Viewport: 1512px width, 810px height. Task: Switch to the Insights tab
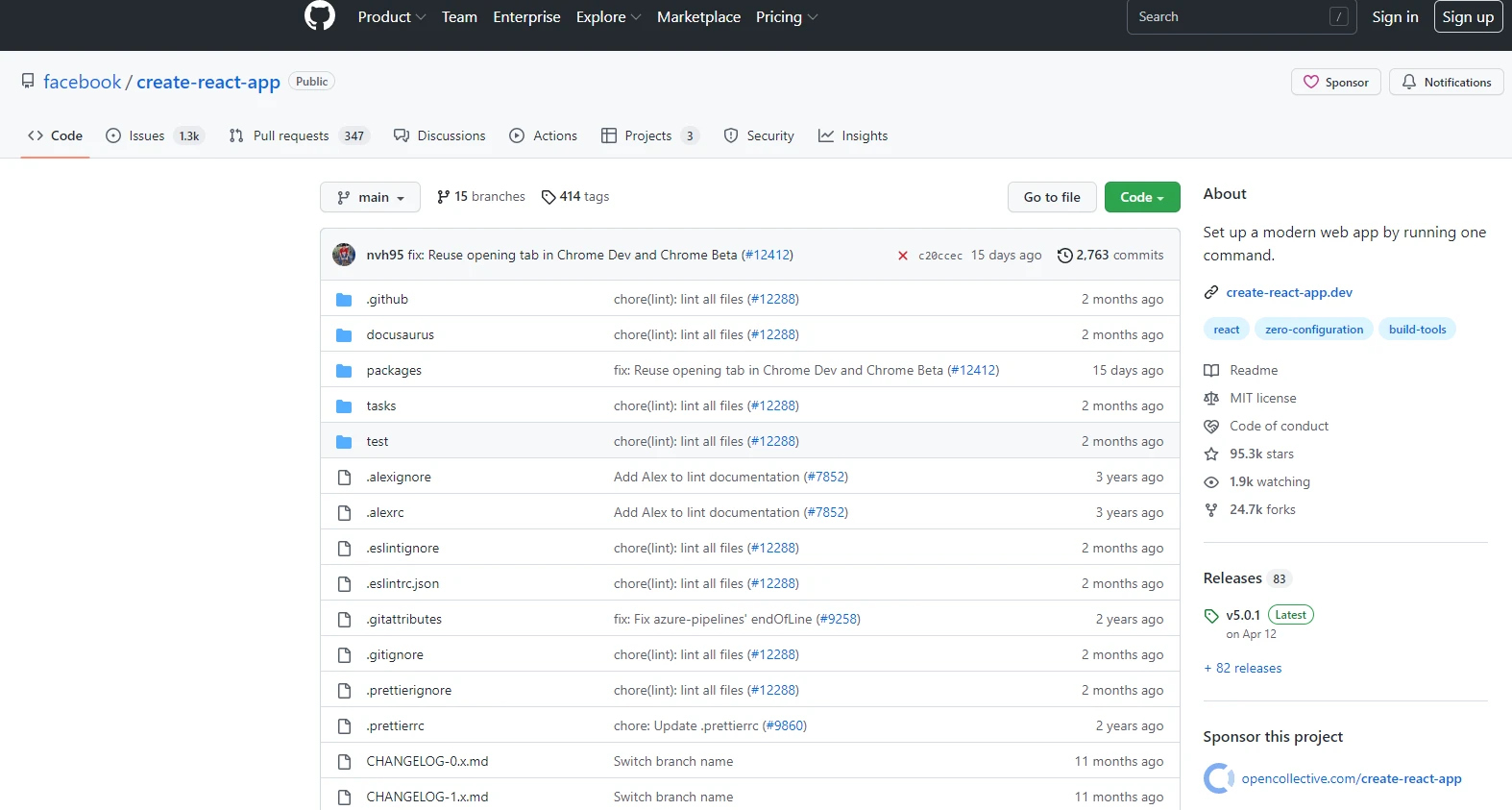click(853, 135)
